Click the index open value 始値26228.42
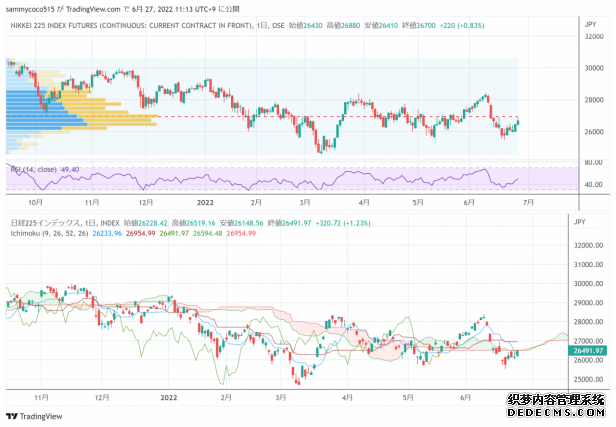616x427 pixels. click(x=145, y=223)
